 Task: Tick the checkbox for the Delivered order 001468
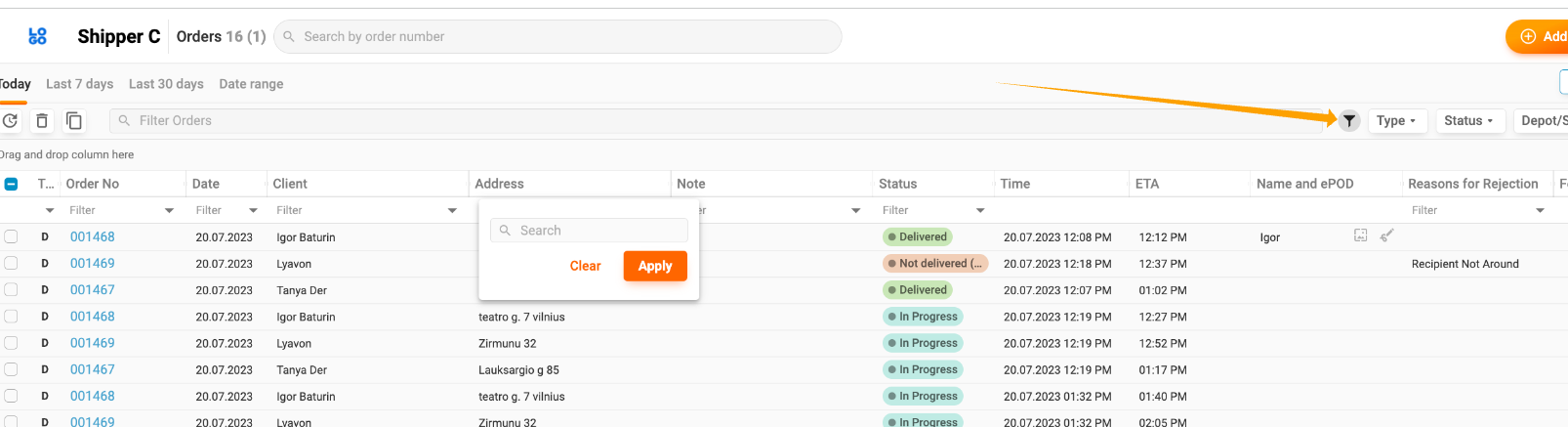(x=11, y=236)
